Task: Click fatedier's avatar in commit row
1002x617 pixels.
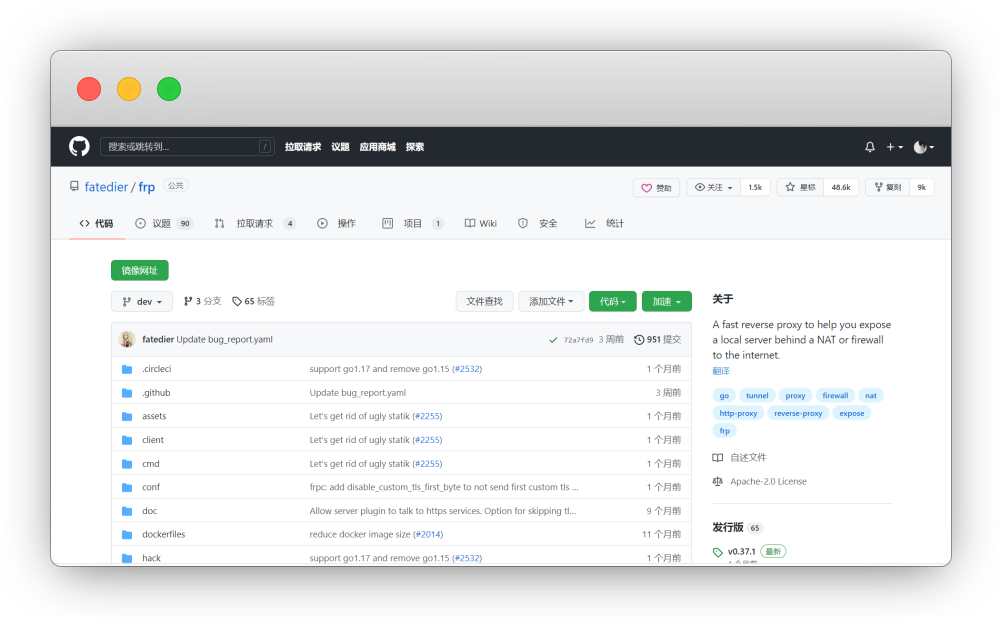Action: click(127, 339)
